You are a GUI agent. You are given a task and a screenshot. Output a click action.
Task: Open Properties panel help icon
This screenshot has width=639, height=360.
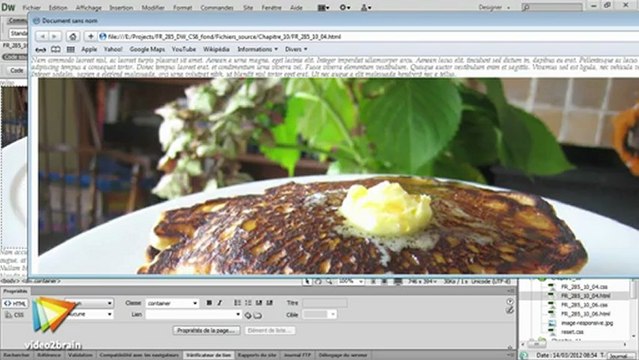(510, 302)
